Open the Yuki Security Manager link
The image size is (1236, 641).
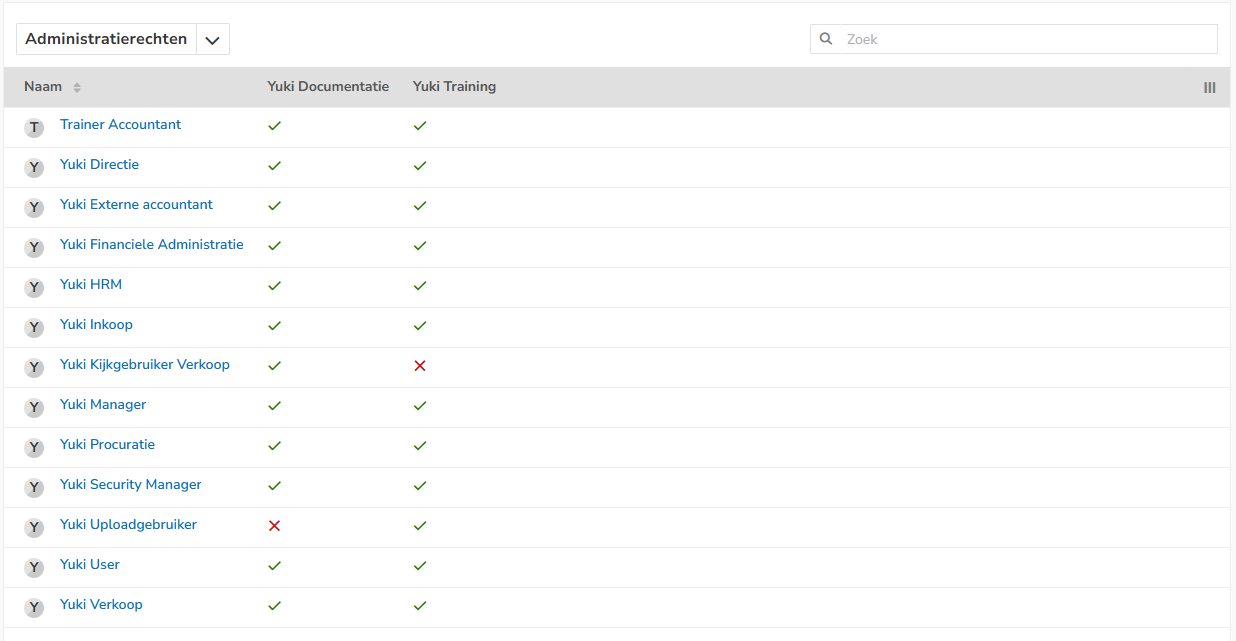click(x=131, y=485)
